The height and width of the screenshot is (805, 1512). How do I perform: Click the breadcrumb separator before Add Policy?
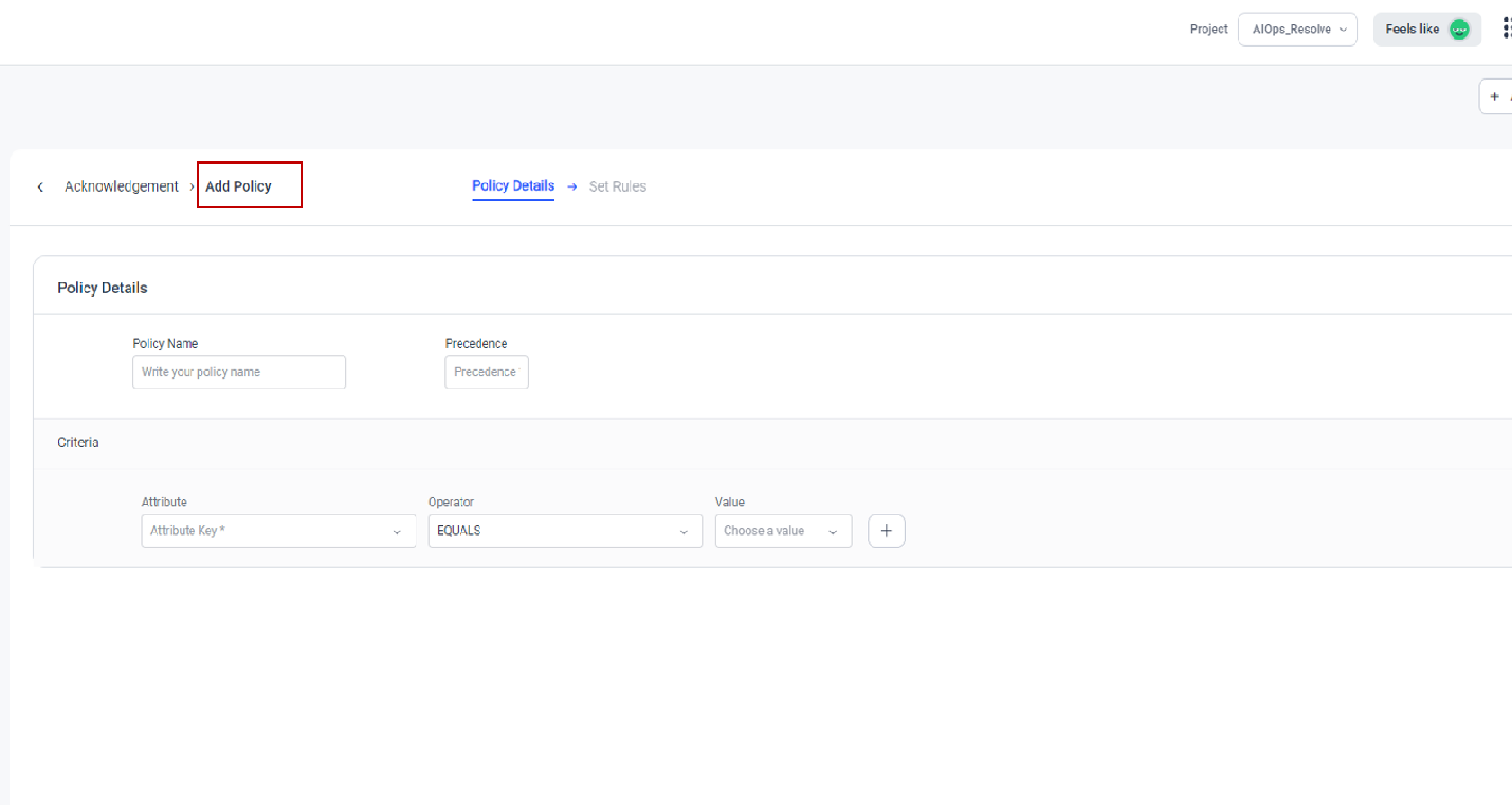pos(192,187)
